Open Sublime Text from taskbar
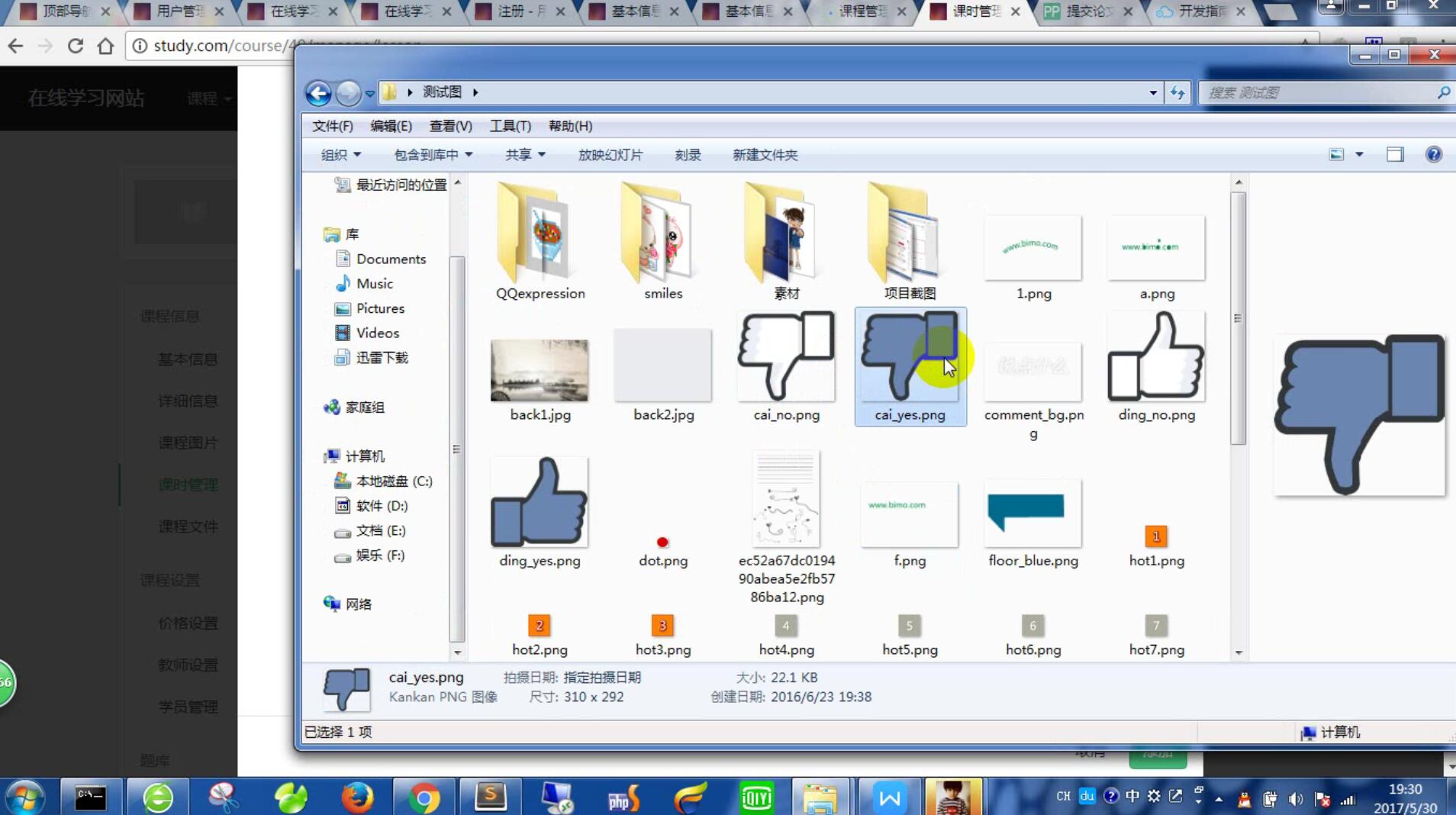This screenshot has height=815, width=1456. [491, 797]
